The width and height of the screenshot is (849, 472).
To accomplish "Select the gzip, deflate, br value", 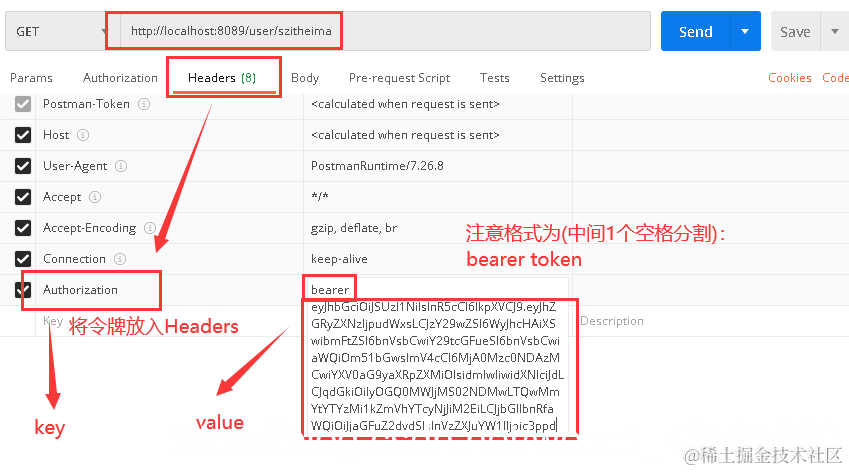I will pyautogui.click(x=354, y=228).
